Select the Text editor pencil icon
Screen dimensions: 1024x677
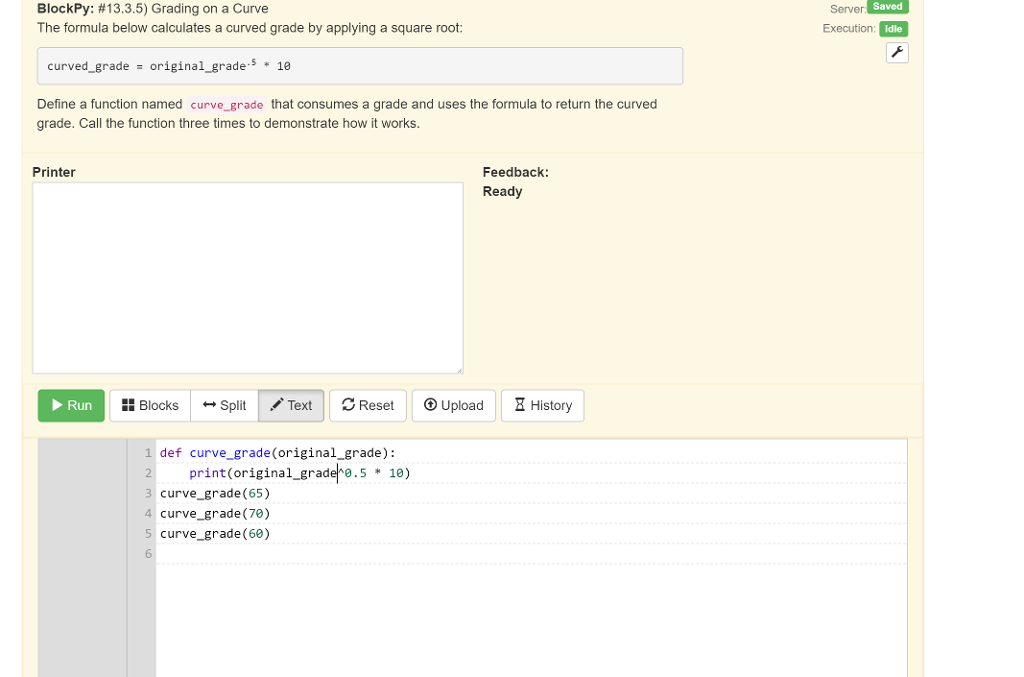coord(290,405)
